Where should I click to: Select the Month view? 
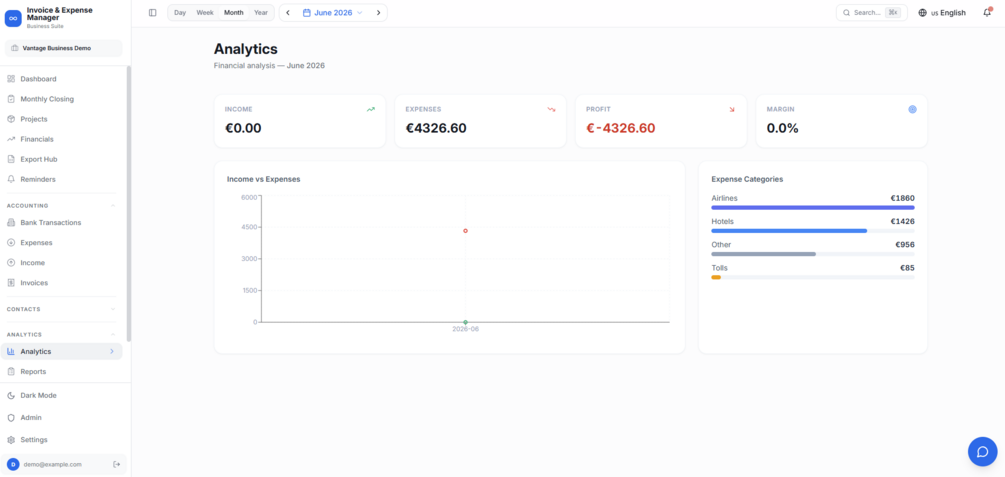(x=233, y=13)
